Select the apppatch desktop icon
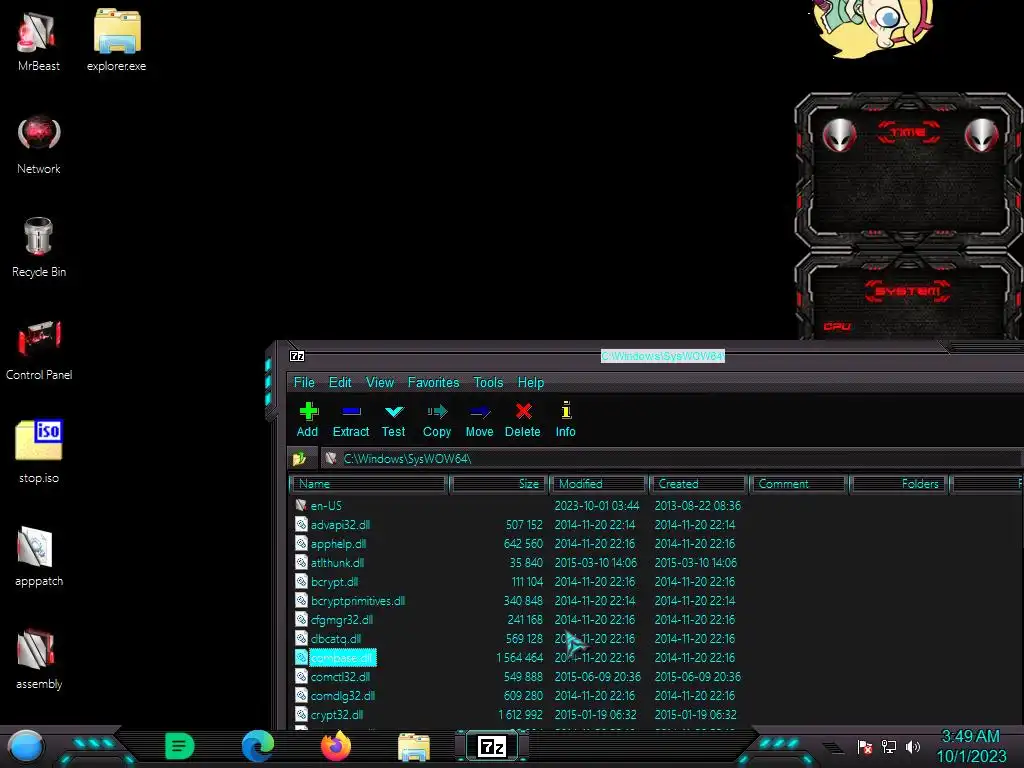Image resolution: width=1024 pixels, height=768 pixels. (x=39, y=556)
